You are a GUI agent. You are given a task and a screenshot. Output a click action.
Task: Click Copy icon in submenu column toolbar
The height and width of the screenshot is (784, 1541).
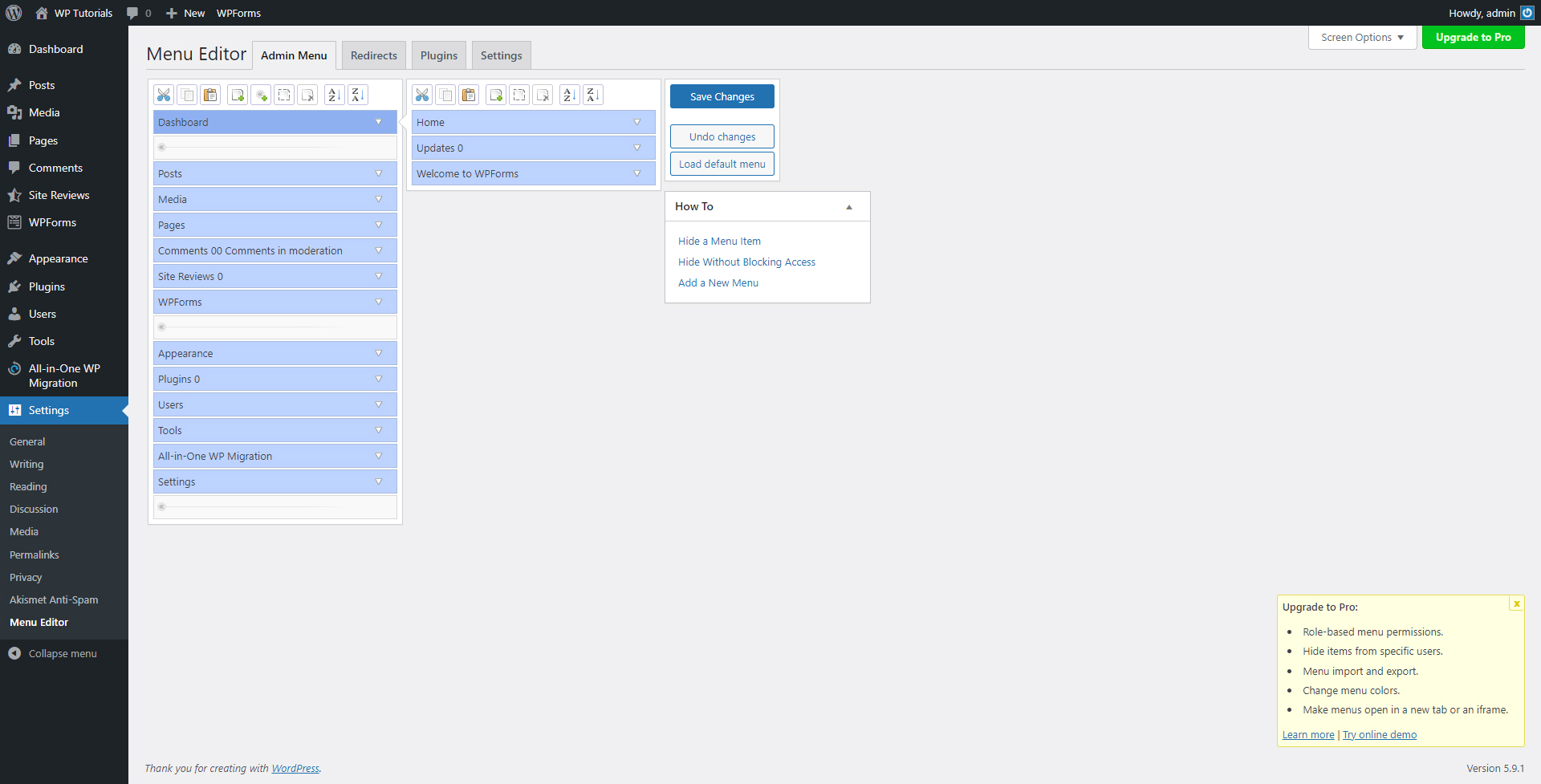point(445,95)
